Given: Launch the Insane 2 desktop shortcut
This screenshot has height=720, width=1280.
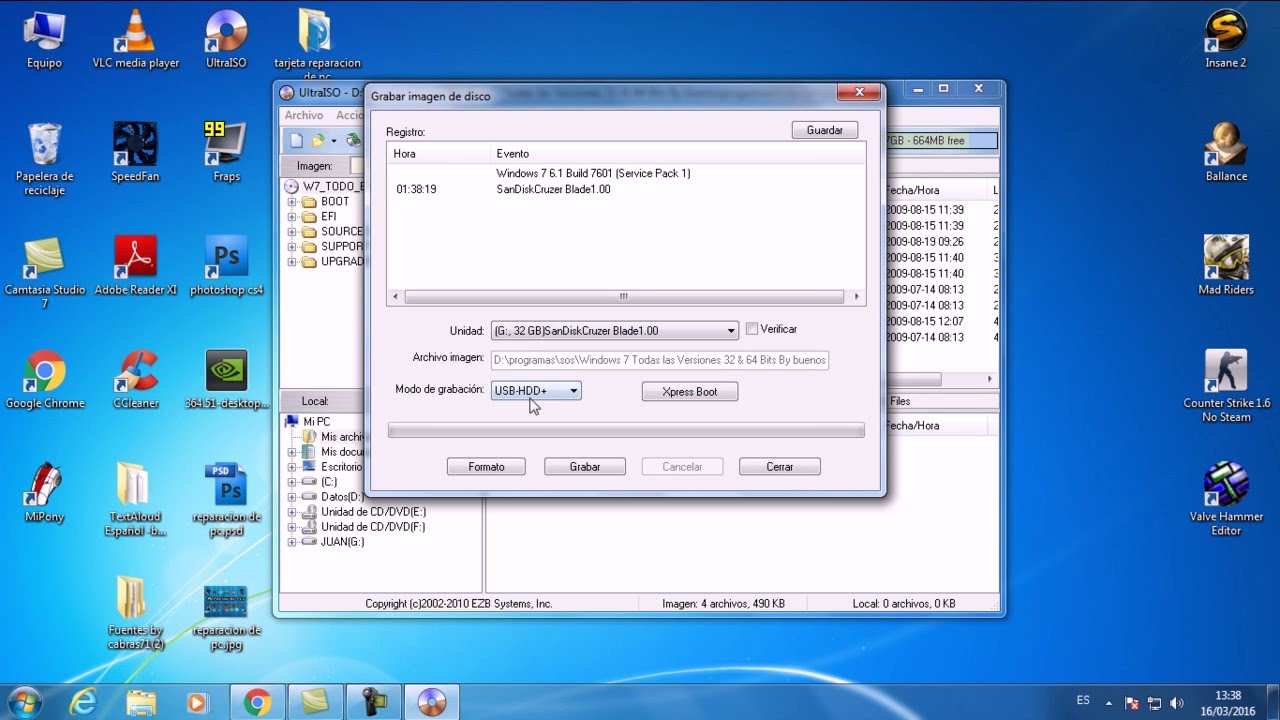Looking at the screenshot, I should click(1226, 40).
